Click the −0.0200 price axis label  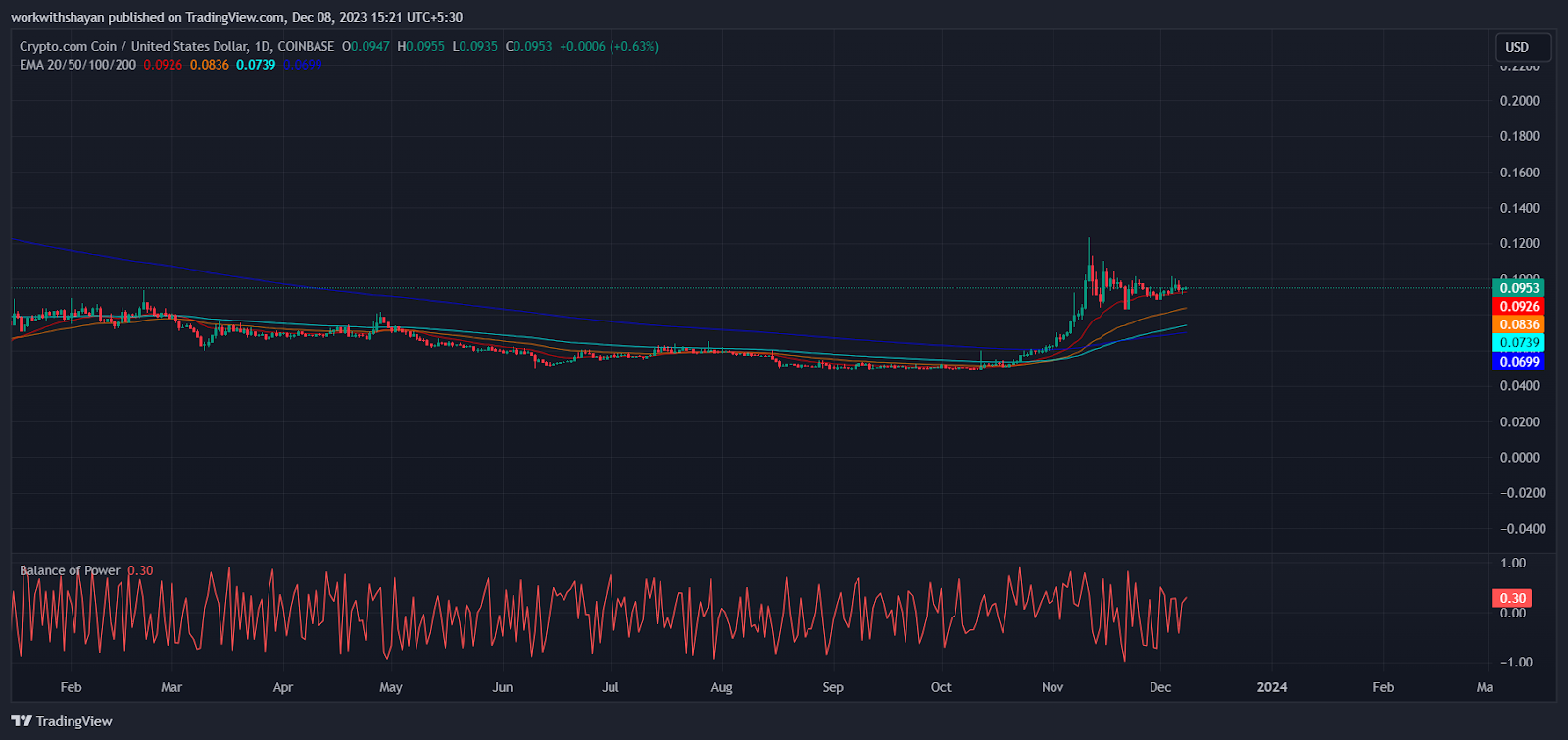(x=1523, y=493)
